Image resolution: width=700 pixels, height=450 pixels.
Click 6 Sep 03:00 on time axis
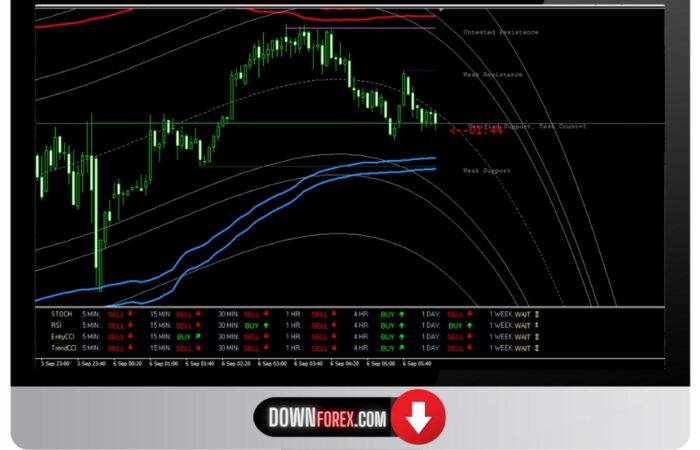(x=273, y=364)
